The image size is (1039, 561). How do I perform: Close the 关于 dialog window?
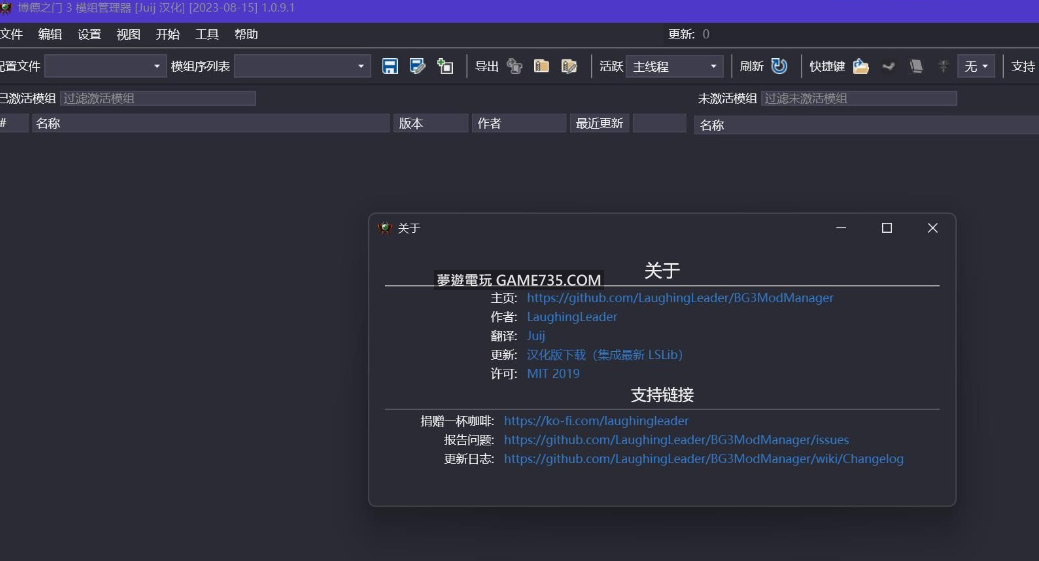932,228
